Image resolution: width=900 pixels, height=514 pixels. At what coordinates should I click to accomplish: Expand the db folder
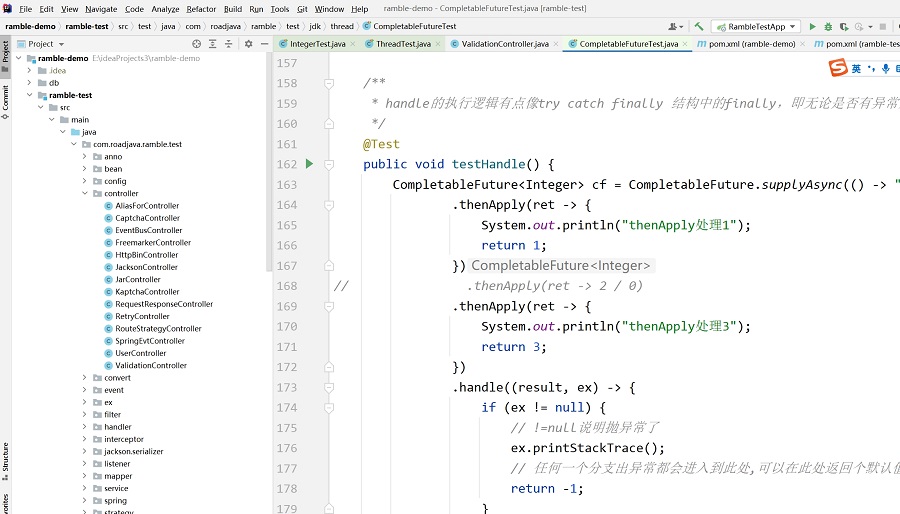click(29, 83)
